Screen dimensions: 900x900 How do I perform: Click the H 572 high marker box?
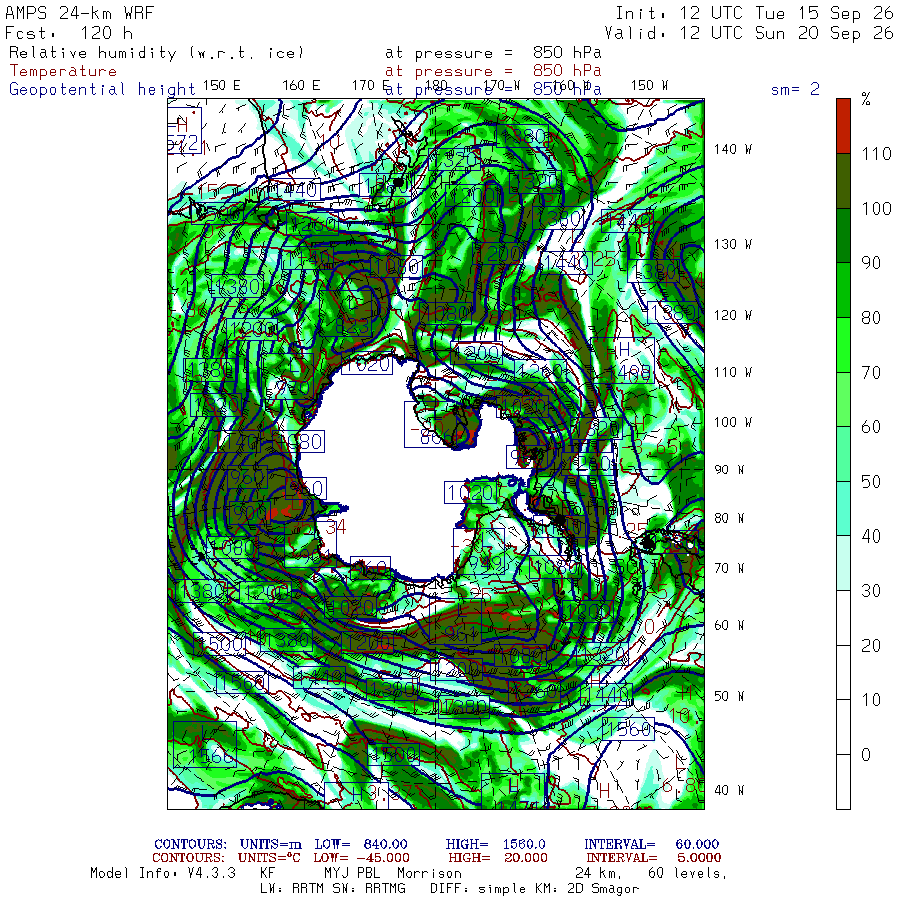coord(184,131)
